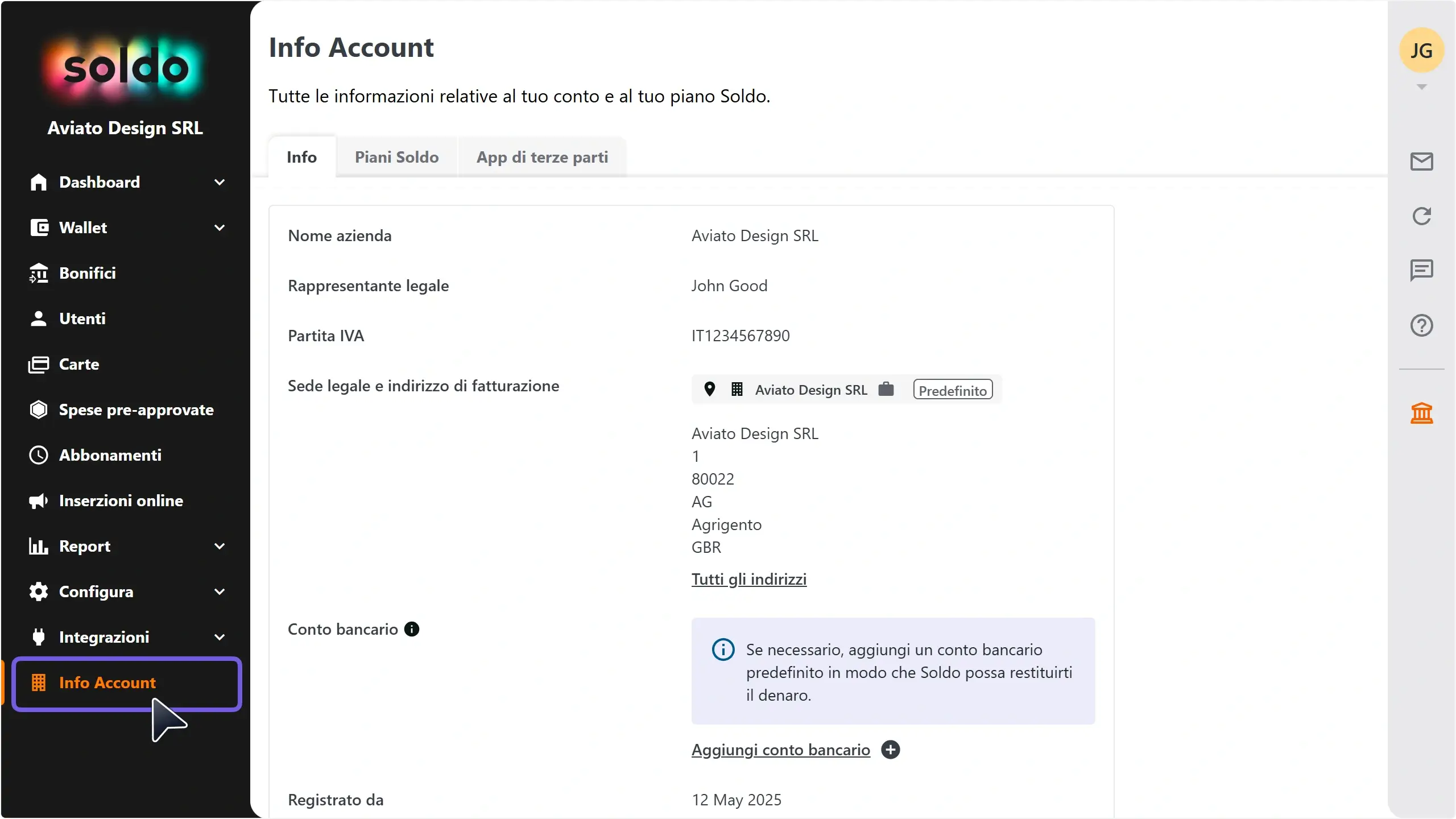
Task: Click the refresh icon in right rail
Action: coord(1421,216)
